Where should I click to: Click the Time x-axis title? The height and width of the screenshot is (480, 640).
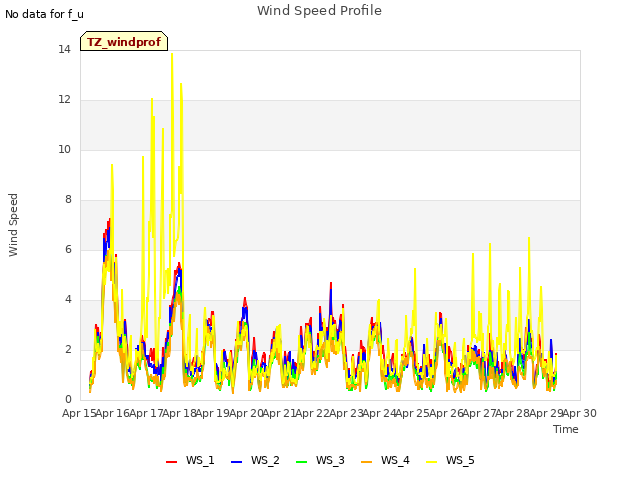[566, 429]
